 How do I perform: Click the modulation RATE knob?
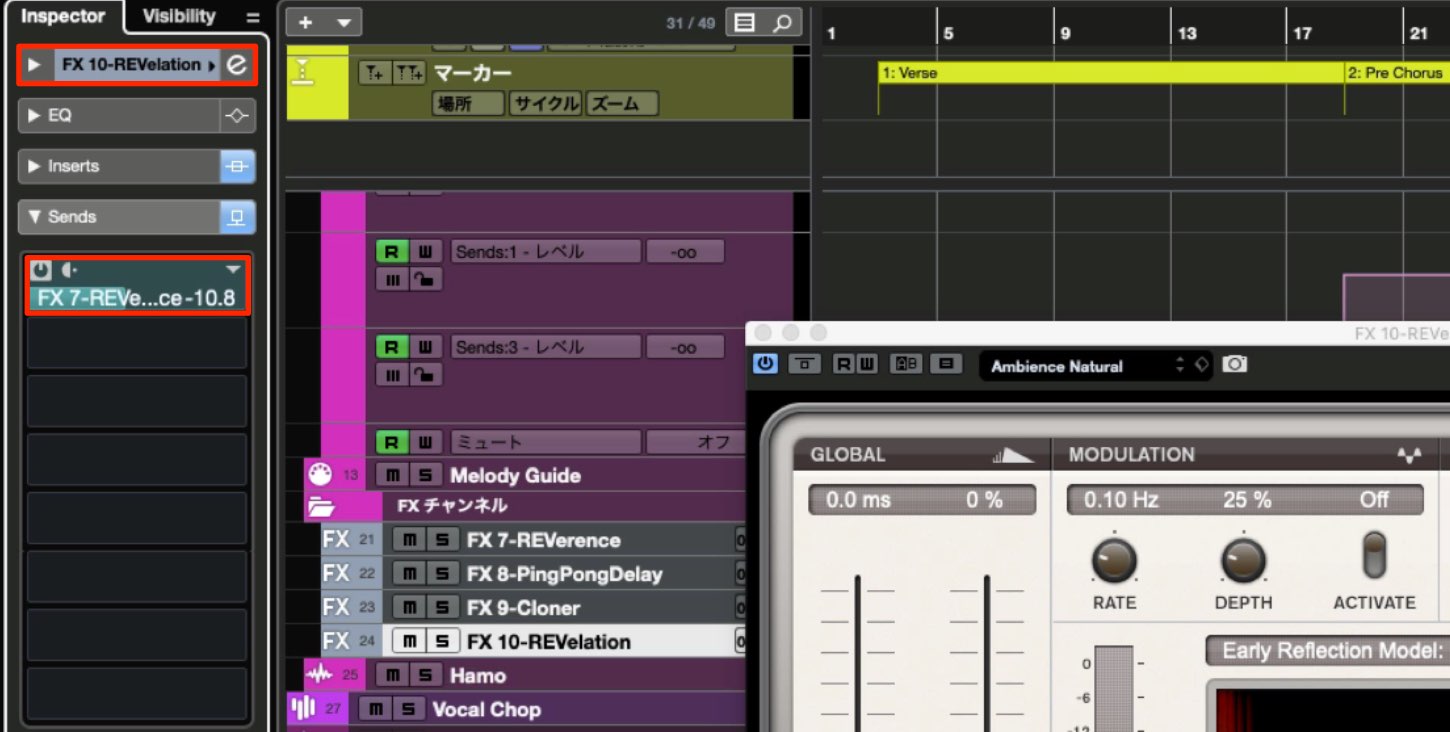tap(1114, 561)
